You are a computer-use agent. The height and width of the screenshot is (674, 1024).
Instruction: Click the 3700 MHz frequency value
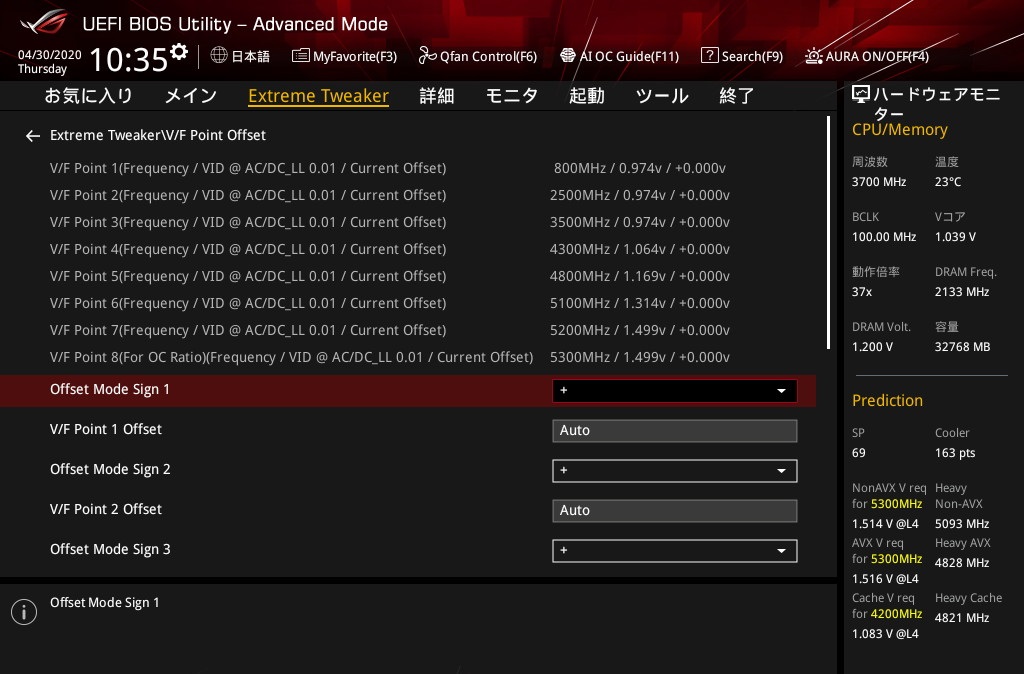click(x=879, y=182)
